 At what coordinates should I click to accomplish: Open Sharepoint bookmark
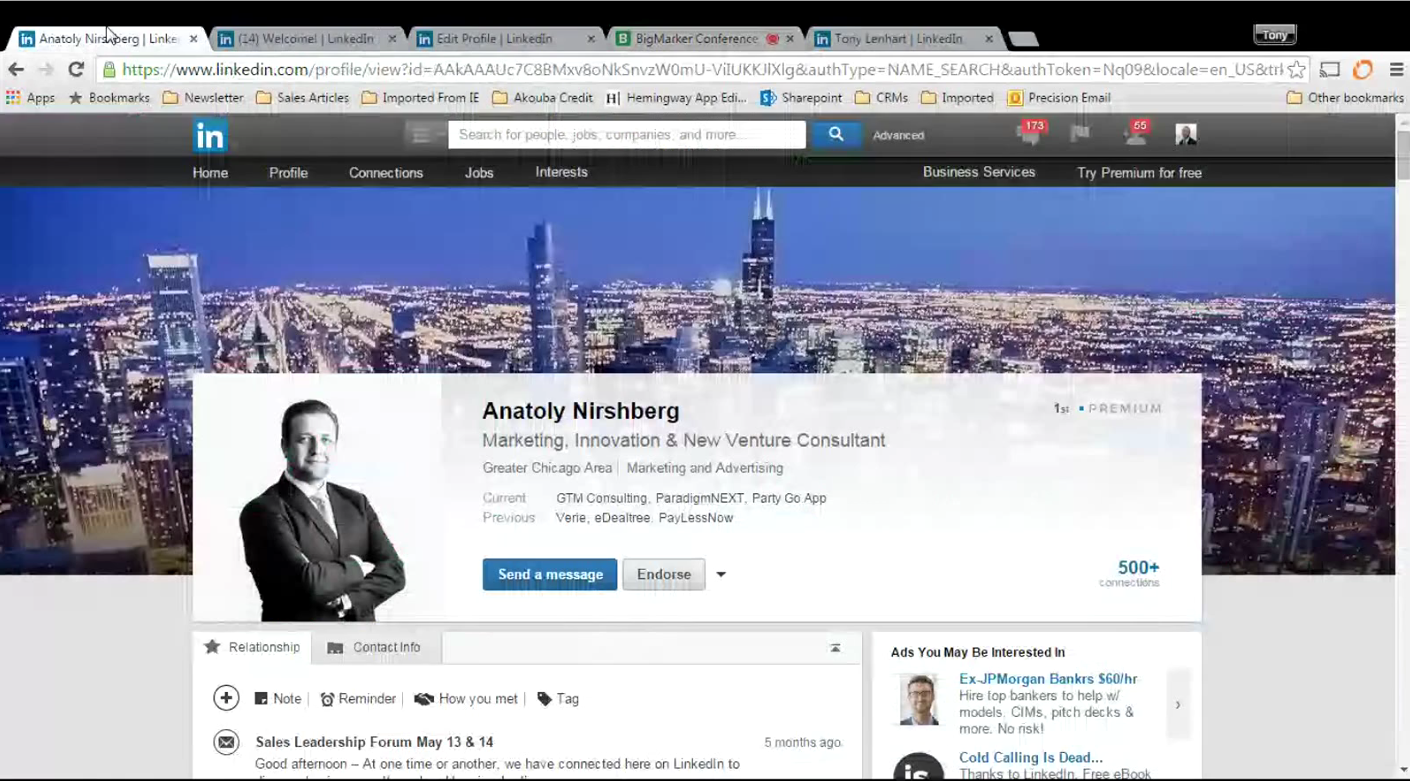click(x=801, y=98)
